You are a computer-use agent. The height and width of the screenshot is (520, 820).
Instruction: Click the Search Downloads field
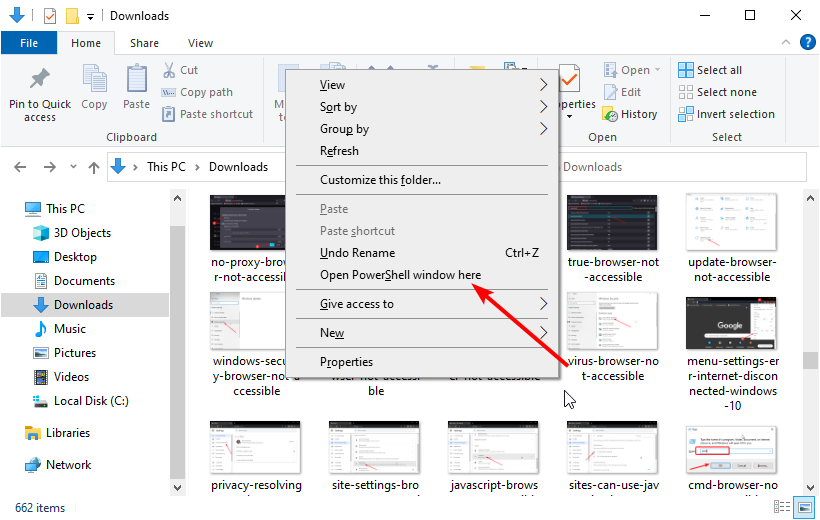[682, 167]
